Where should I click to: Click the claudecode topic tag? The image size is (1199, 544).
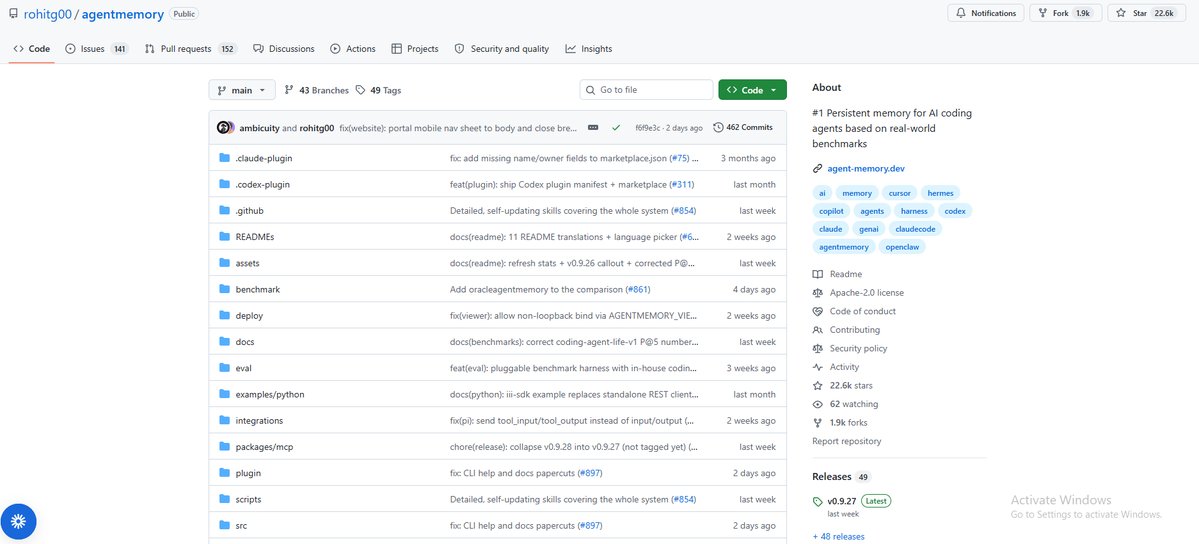(x=915, y=229)
